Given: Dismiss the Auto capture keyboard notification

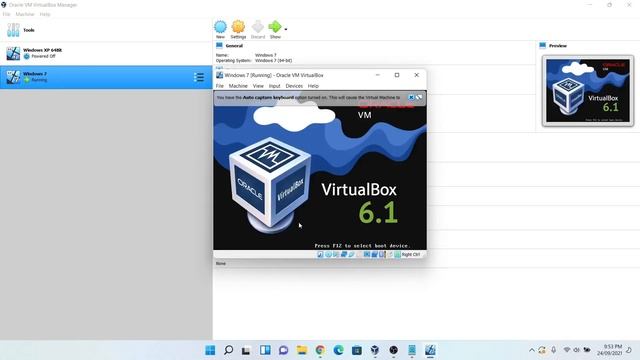Looking at the screenshot, I should pyautogui.click(x=411, y=98).
